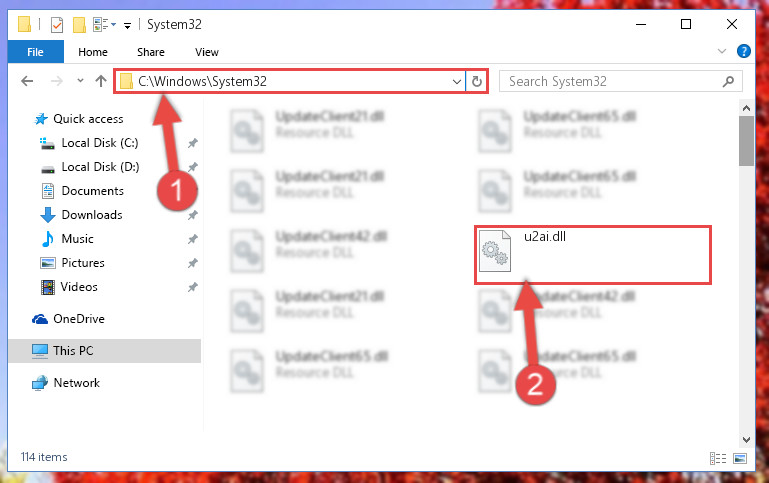This screenshot has width=769, height=483.
Task: Navigate up one folder level arrow
Action: tap(101, 81)
